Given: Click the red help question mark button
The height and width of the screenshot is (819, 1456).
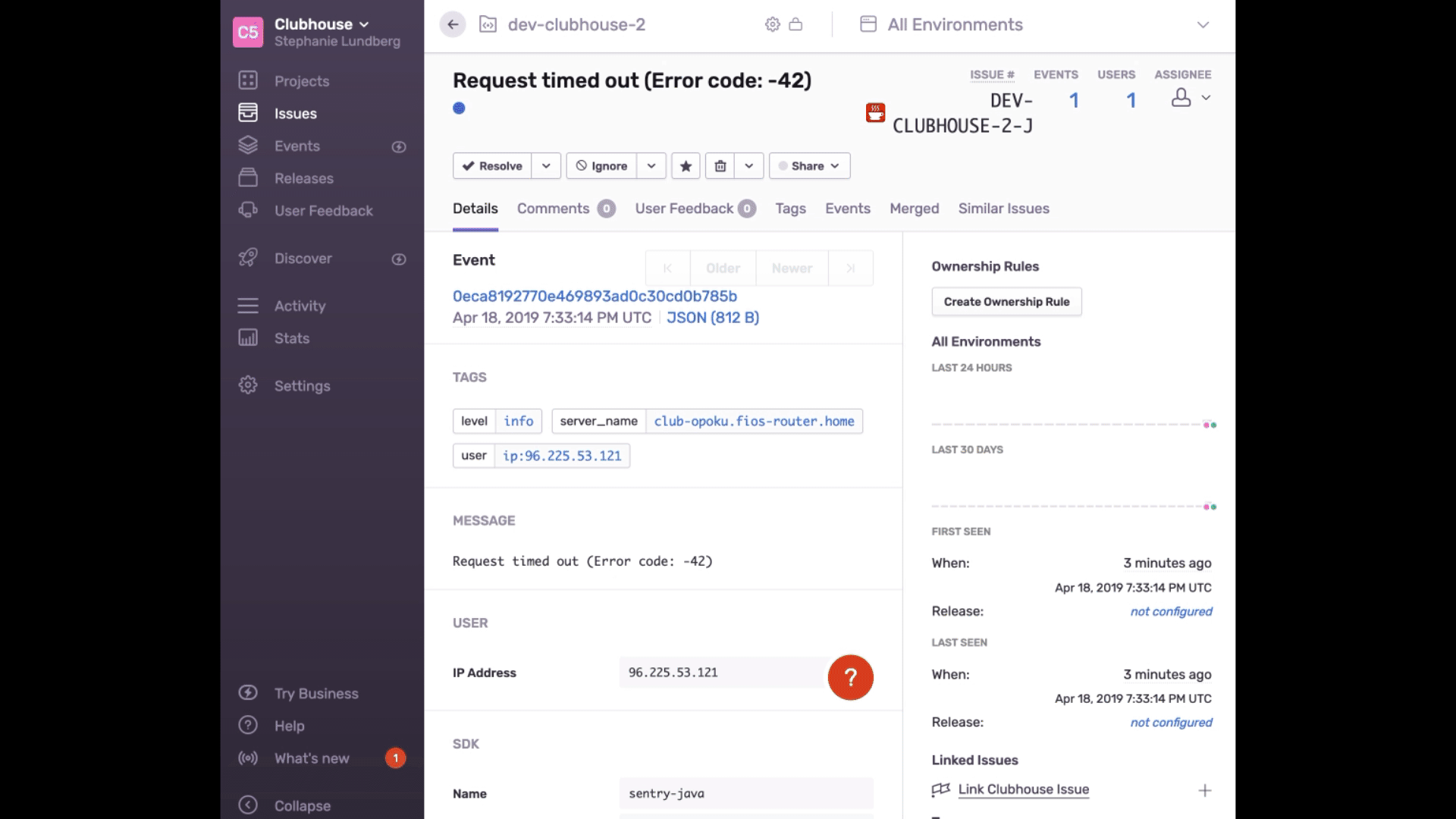Looking at the screenshot, I should pyautogui.click(x=850, y=677).
